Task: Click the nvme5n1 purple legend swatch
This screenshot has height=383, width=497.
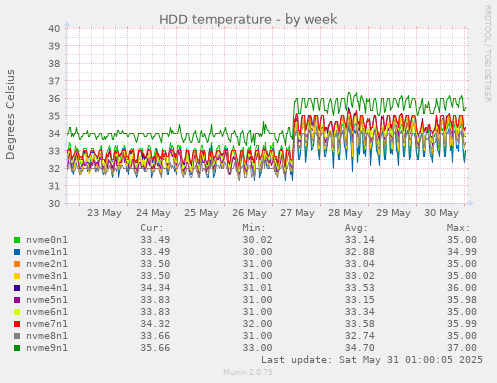Action: coord(17,300)
